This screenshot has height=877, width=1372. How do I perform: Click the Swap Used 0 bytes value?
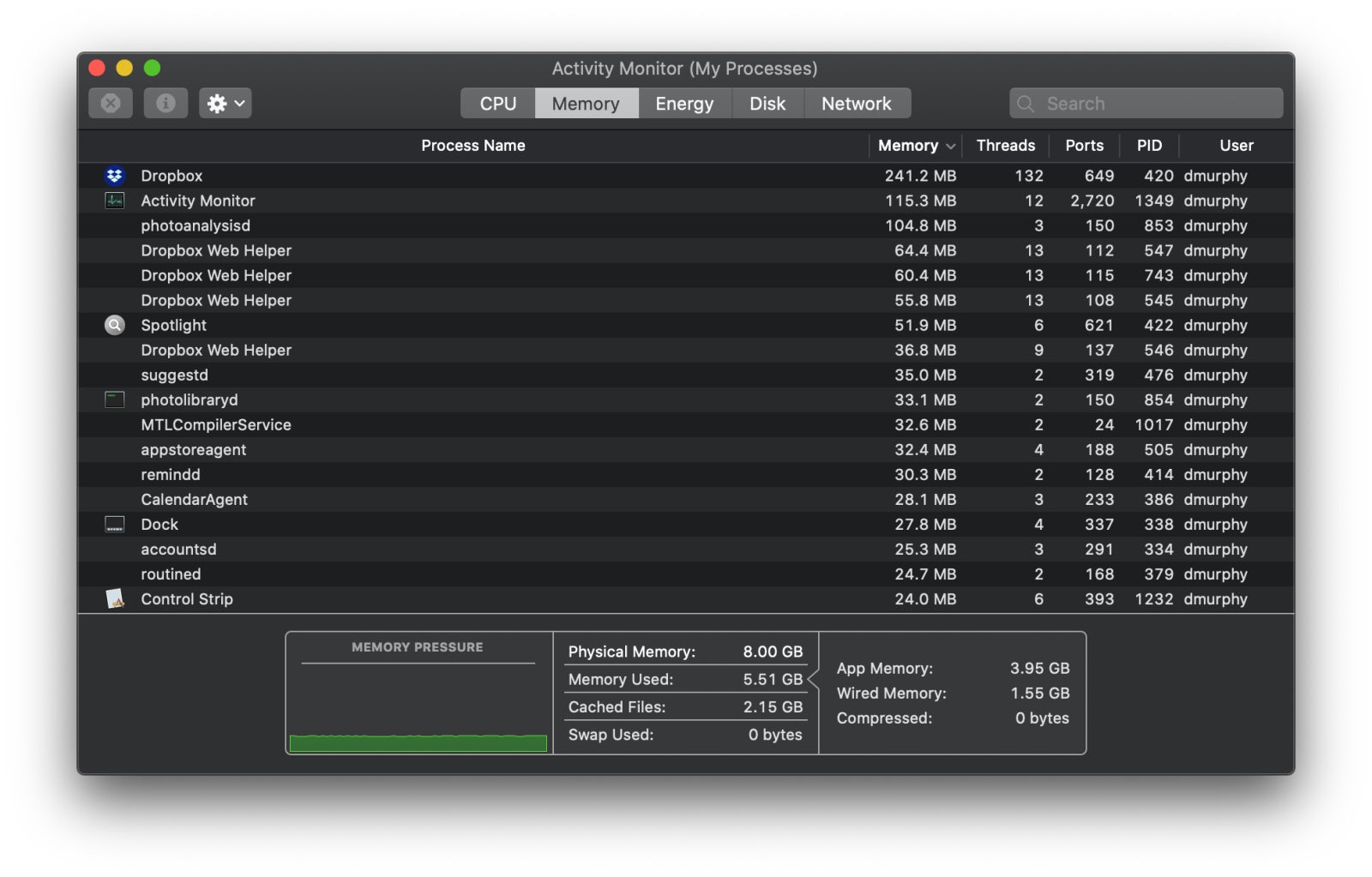pos(775,734)
